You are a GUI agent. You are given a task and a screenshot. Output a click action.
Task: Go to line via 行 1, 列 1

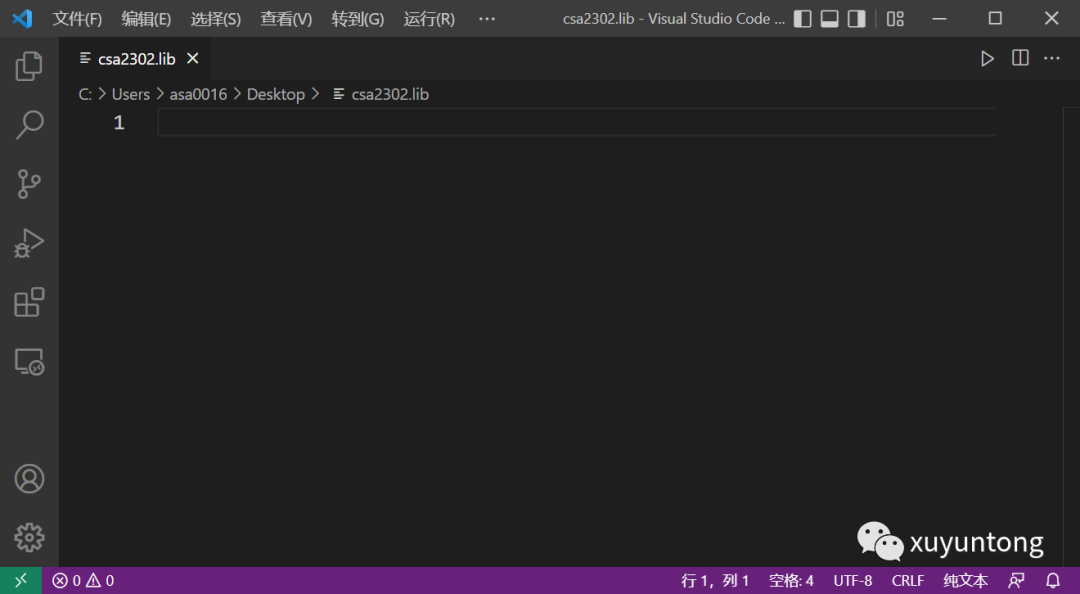click(x=715, y=581)
